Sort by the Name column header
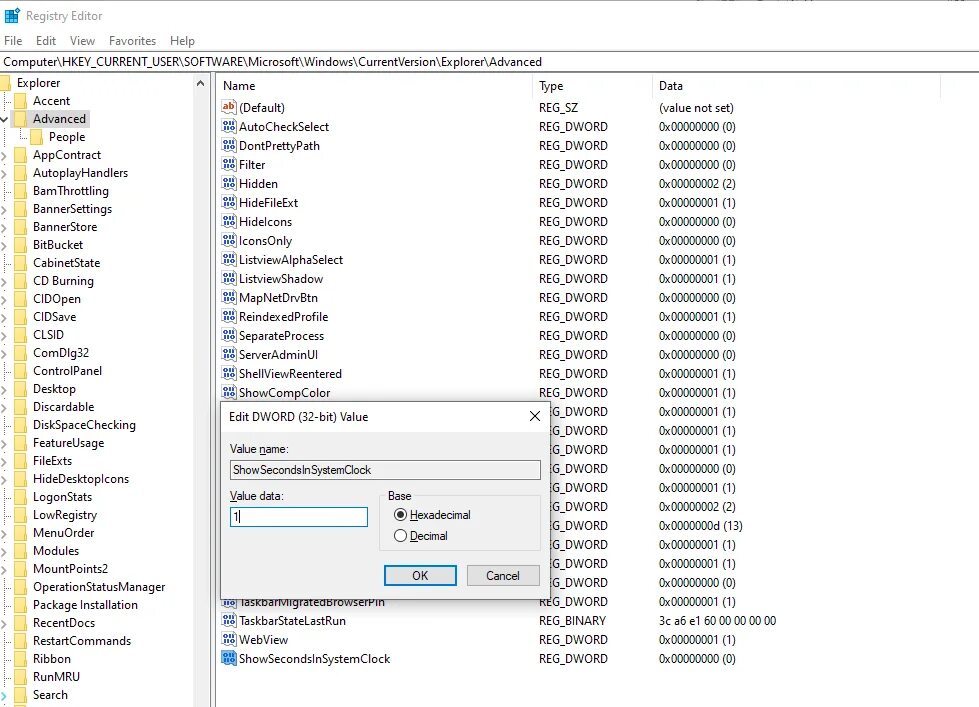The width and height of the screenshot is (979, 707). pos(375,86)
